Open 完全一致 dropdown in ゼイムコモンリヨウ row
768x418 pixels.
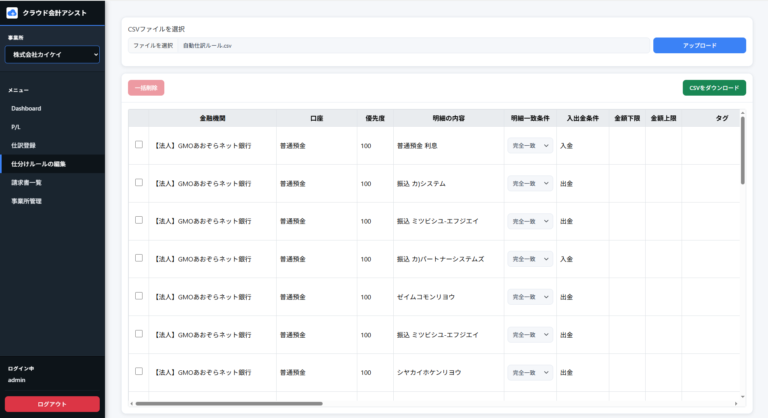529,297
